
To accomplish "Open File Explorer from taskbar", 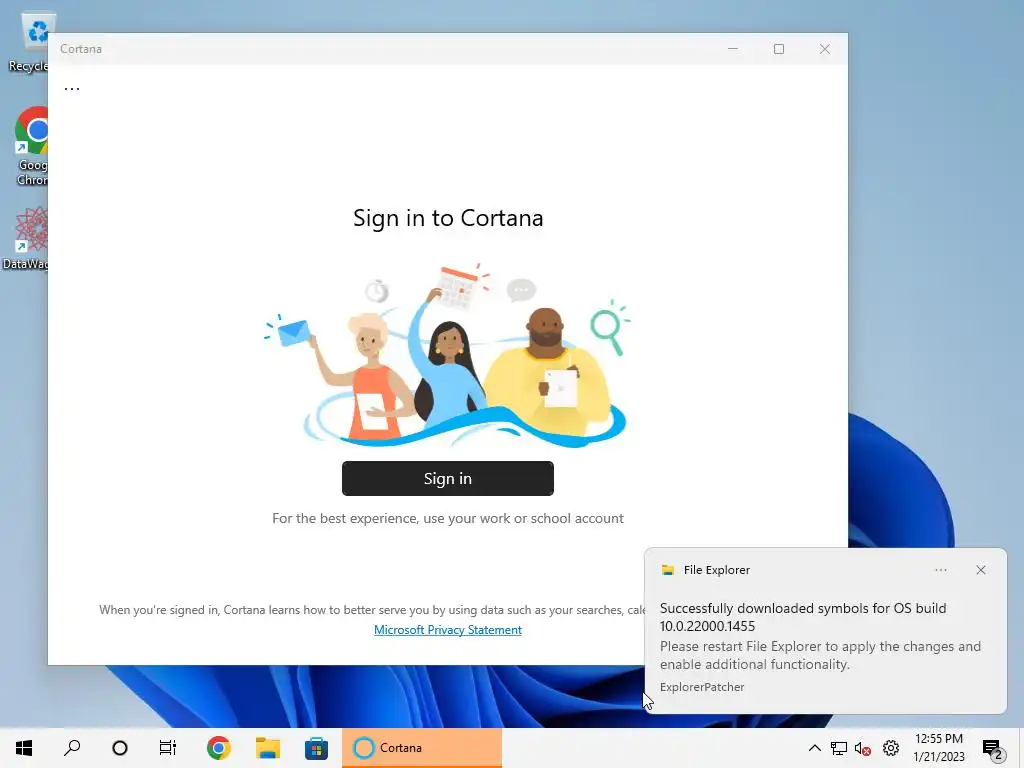I will 268,748.
